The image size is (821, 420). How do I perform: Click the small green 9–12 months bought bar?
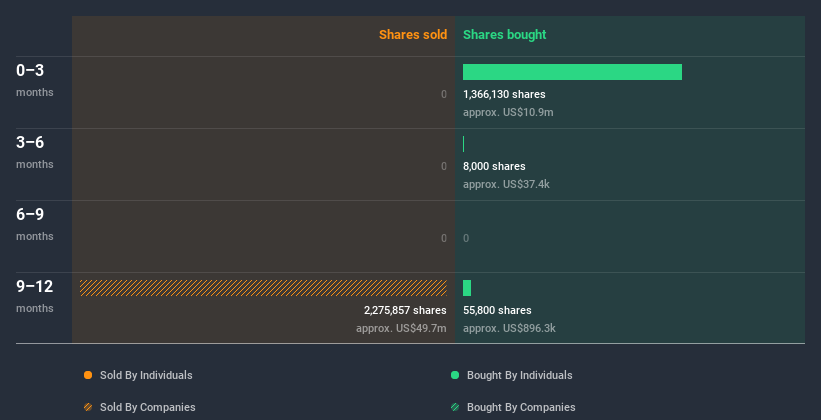tap(467, 288)
